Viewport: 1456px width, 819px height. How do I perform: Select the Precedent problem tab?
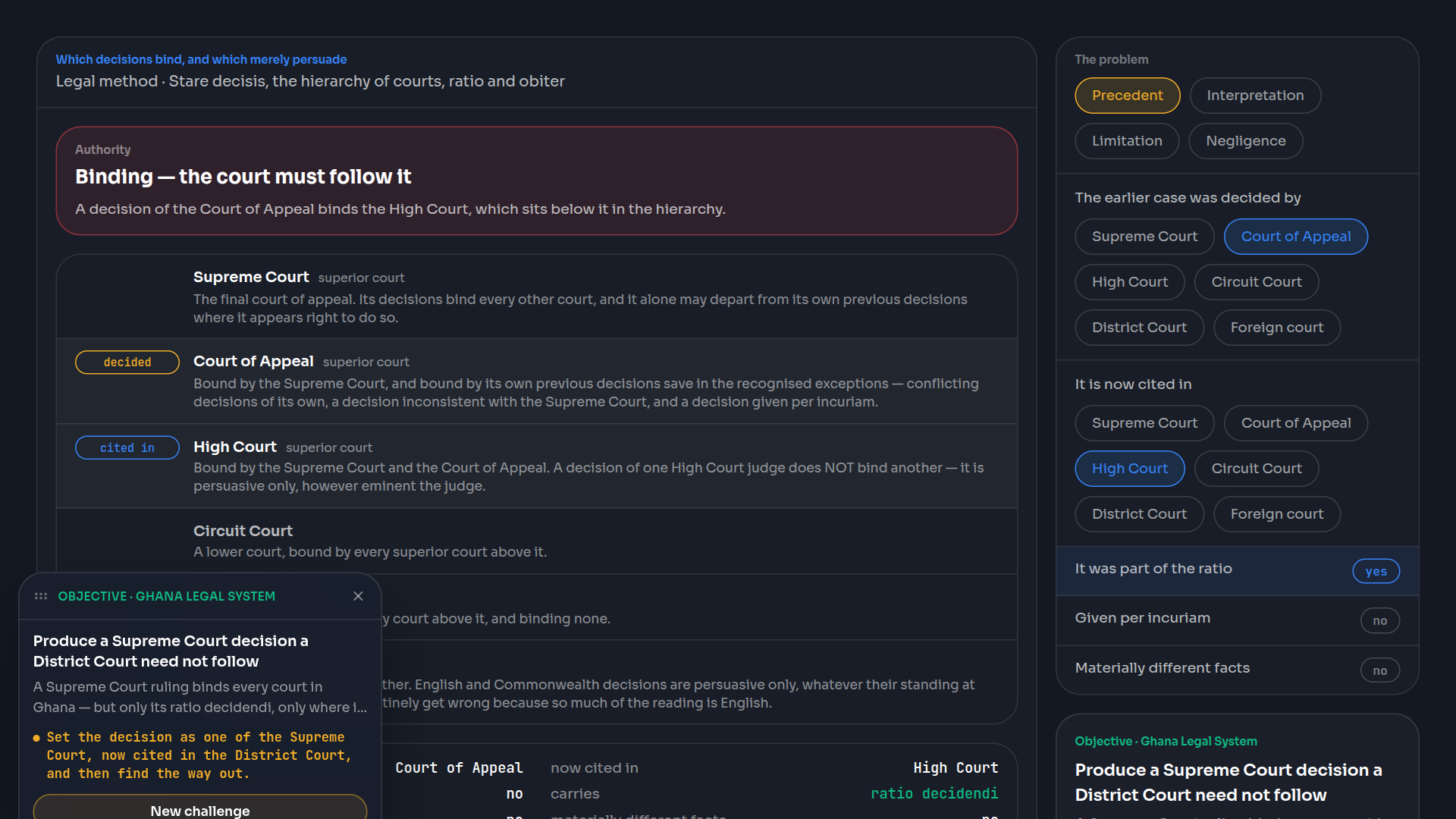pyautogui.click(x=1127, y=96)
